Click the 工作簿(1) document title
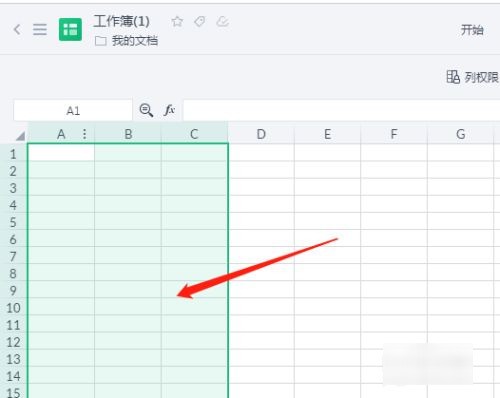500x398 pixels. [x=121, y=22]
